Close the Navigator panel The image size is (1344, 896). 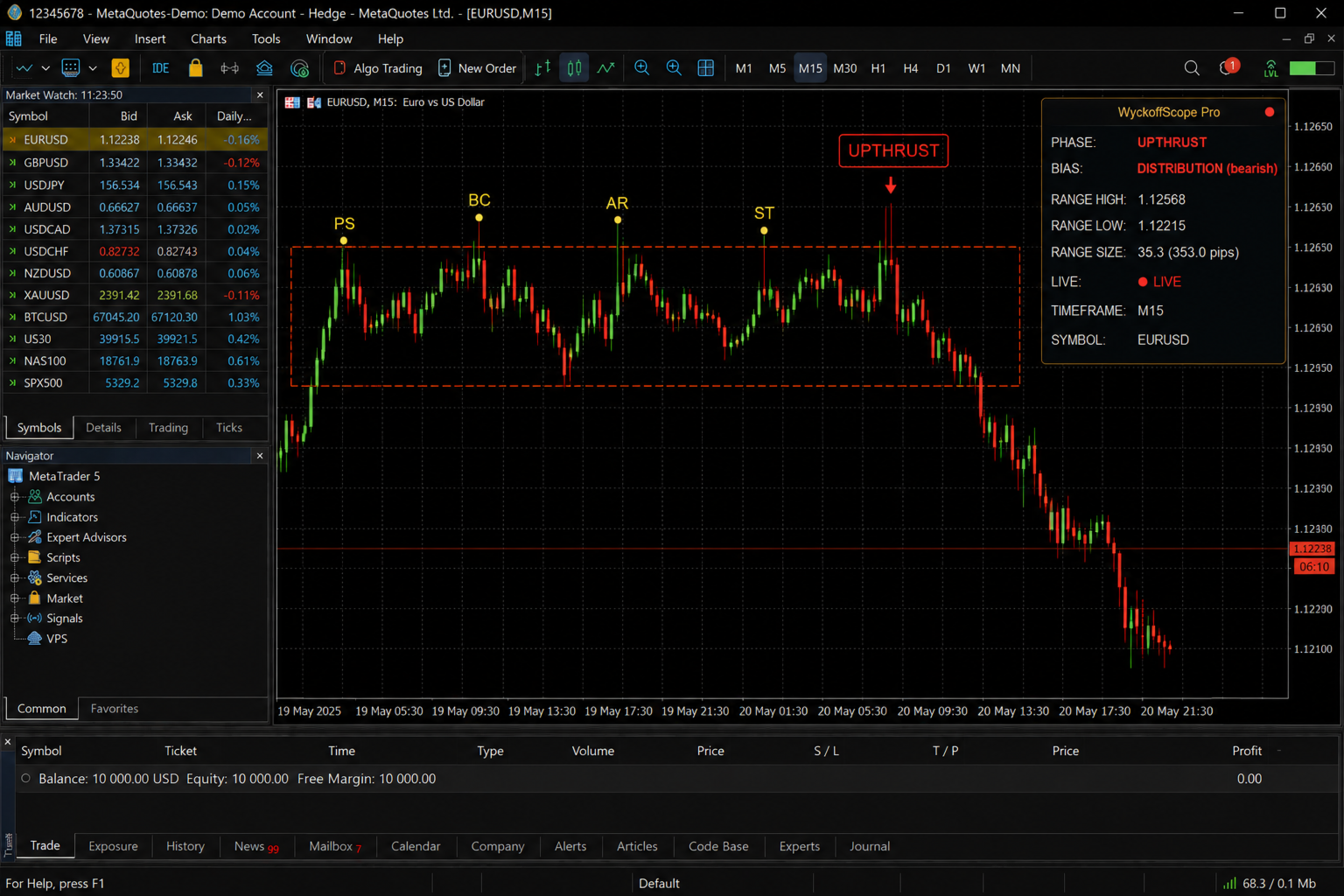(260, 456)
